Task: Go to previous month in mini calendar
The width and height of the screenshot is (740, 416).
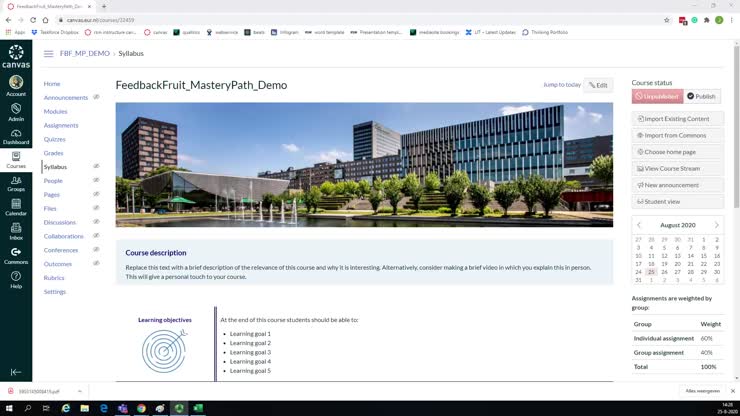Action: 639,225
